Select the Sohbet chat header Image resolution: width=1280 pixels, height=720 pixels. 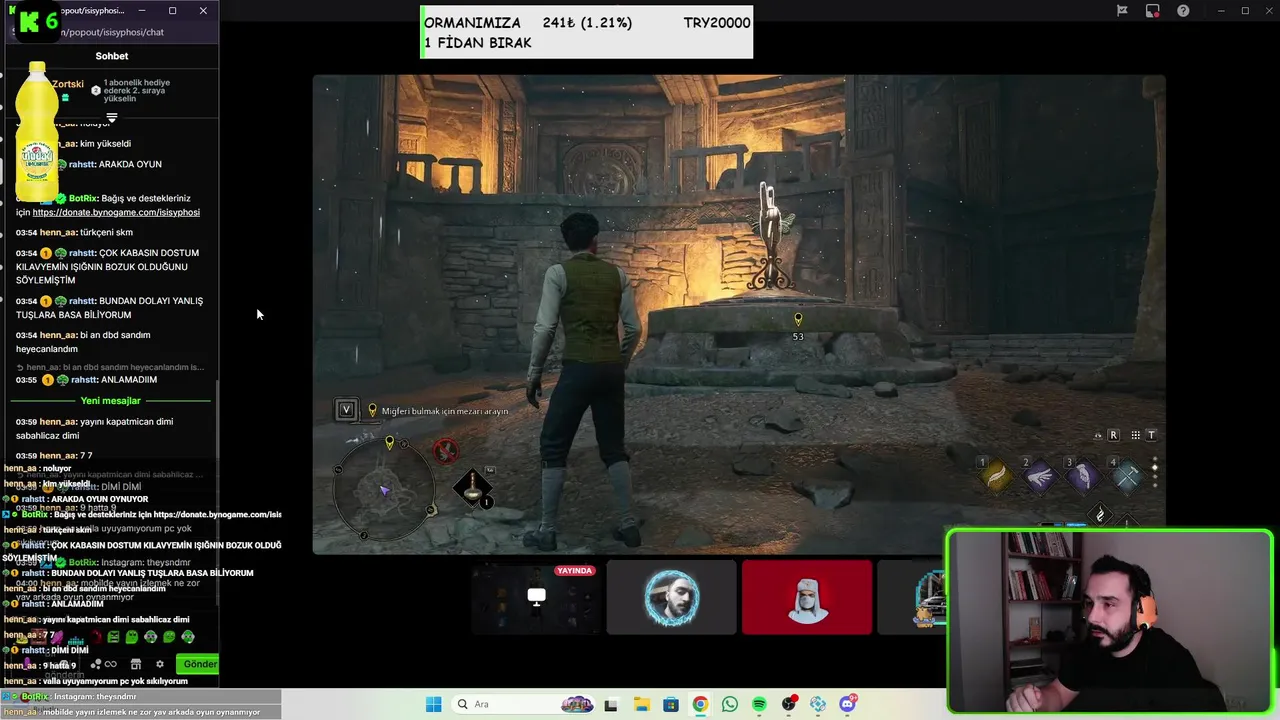tap(112, 56)
